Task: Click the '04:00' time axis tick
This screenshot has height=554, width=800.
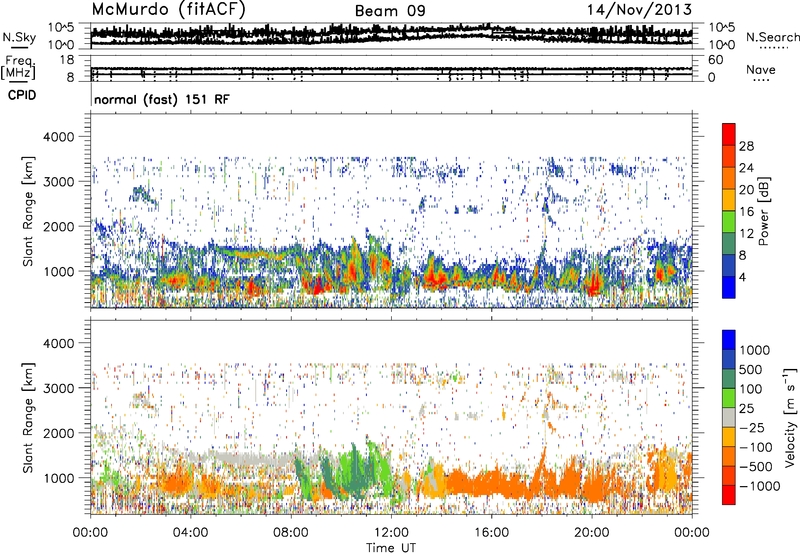Action: 190,533
